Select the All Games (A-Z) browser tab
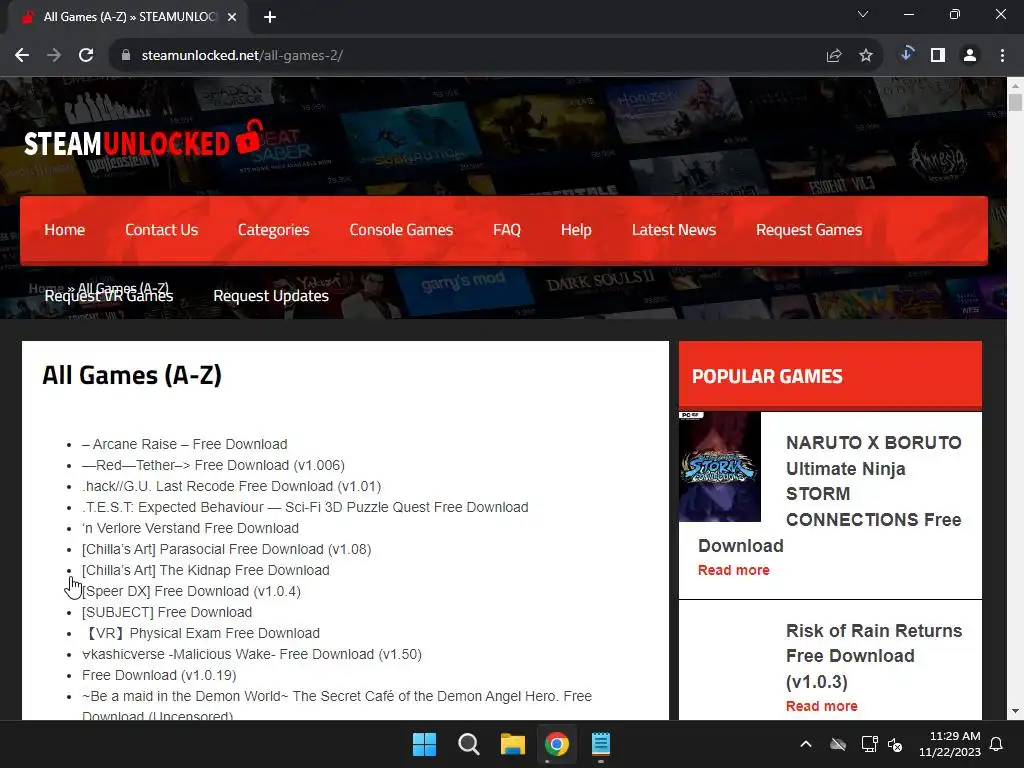Image resolution: width=1024 pixels, height=768 pixels. (128, 18)
